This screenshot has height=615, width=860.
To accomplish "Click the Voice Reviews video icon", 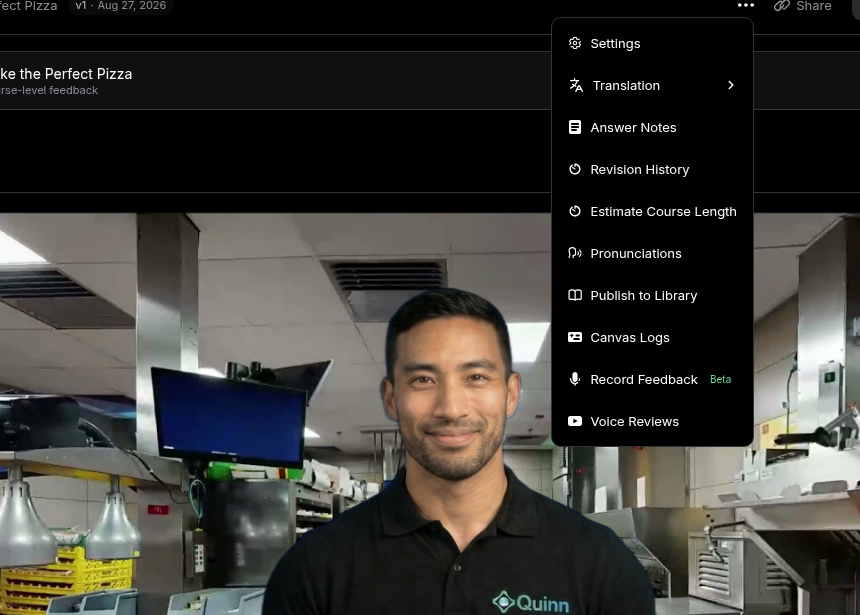I will pyautogui.click(x=575, y=421).
